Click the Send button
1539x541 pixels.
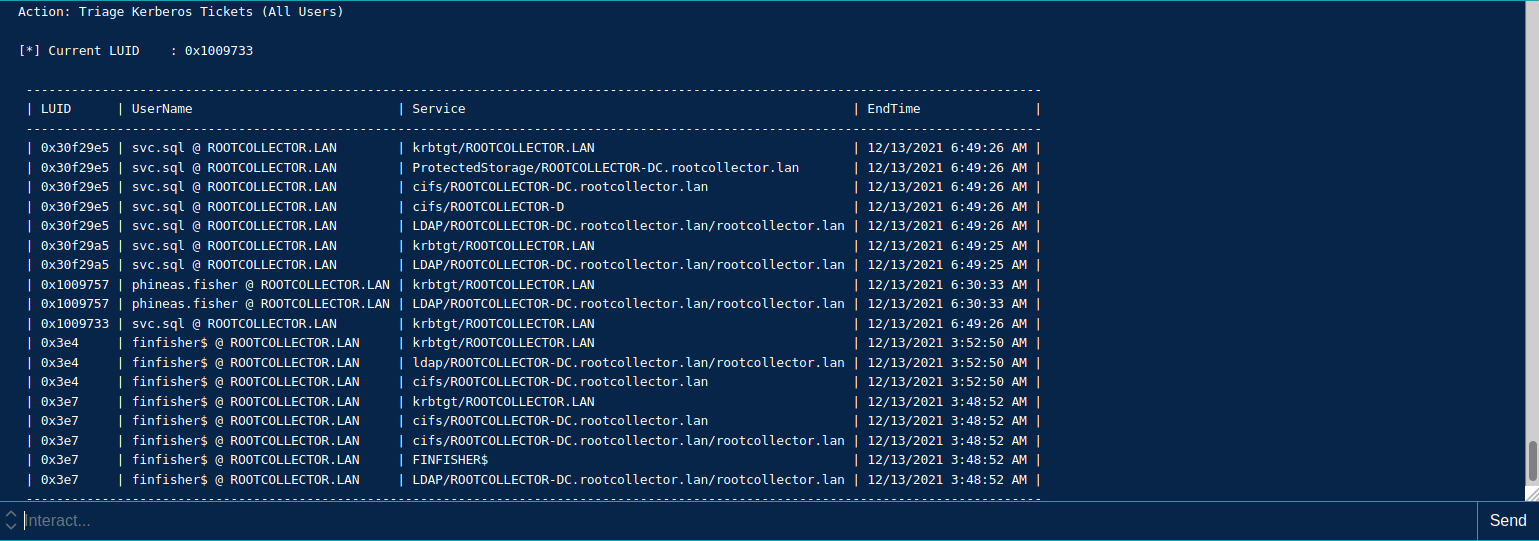point(1507,520)
